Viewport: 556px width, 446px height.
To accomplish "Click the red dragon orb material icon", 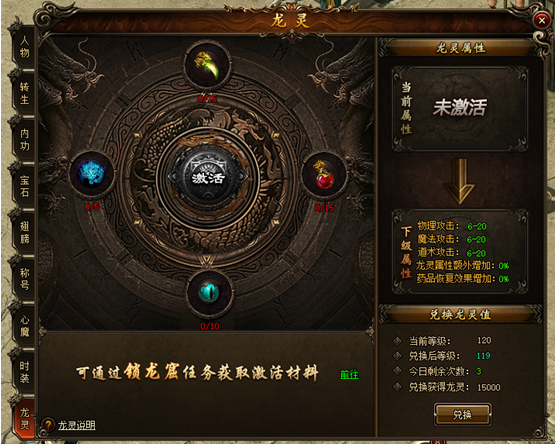I will (324, 174).
